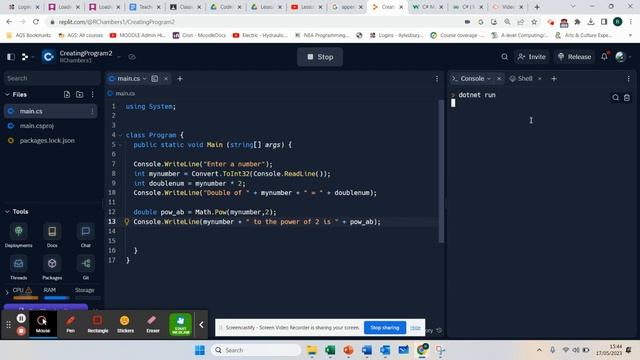Open the Files panel three-dot menu
Image resolution: width=640 pixels, height=360 pixels.
click(93, 94)
